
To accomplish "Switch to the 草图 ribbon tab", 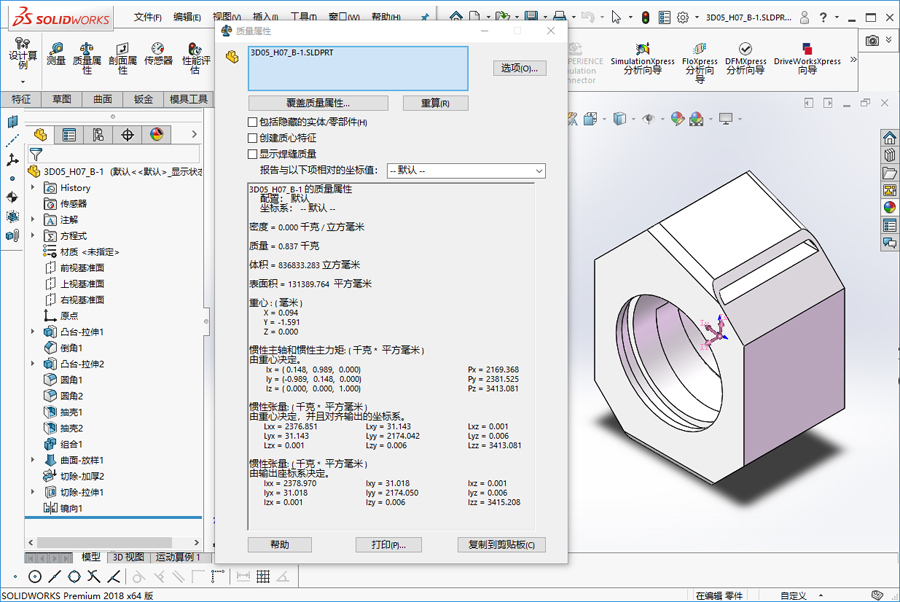I will [61, 99].
